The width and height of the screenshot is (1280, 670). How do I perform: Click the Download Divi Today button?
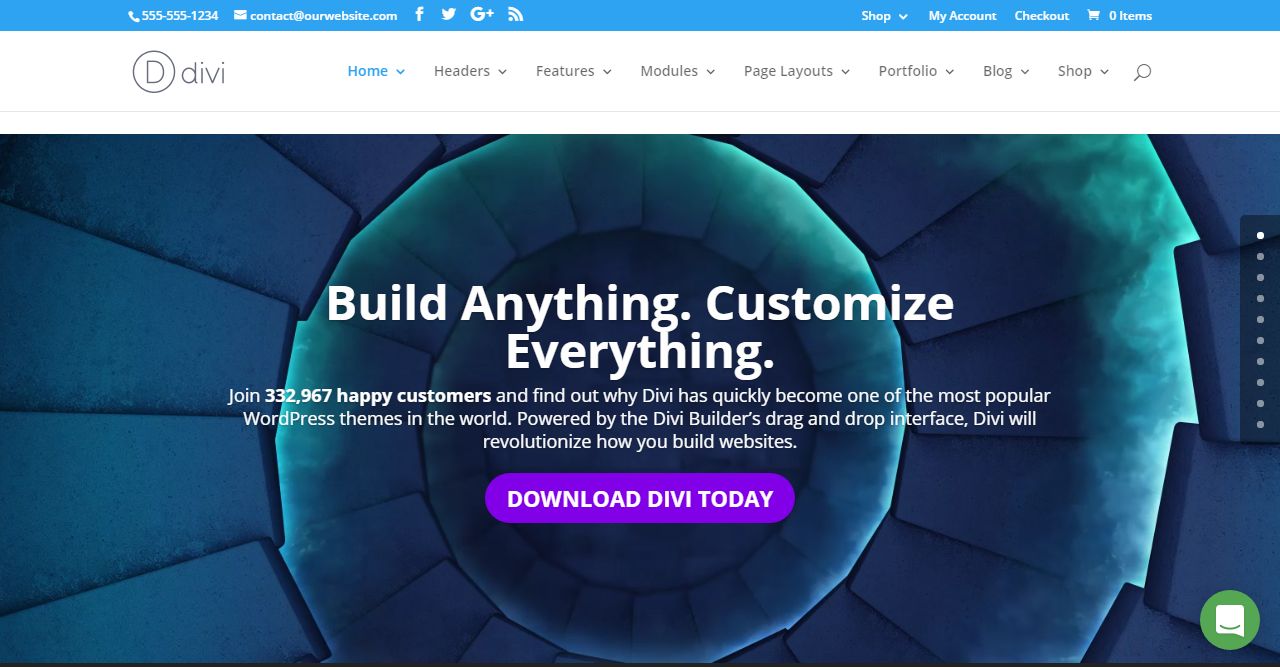(x=640, y=498)
